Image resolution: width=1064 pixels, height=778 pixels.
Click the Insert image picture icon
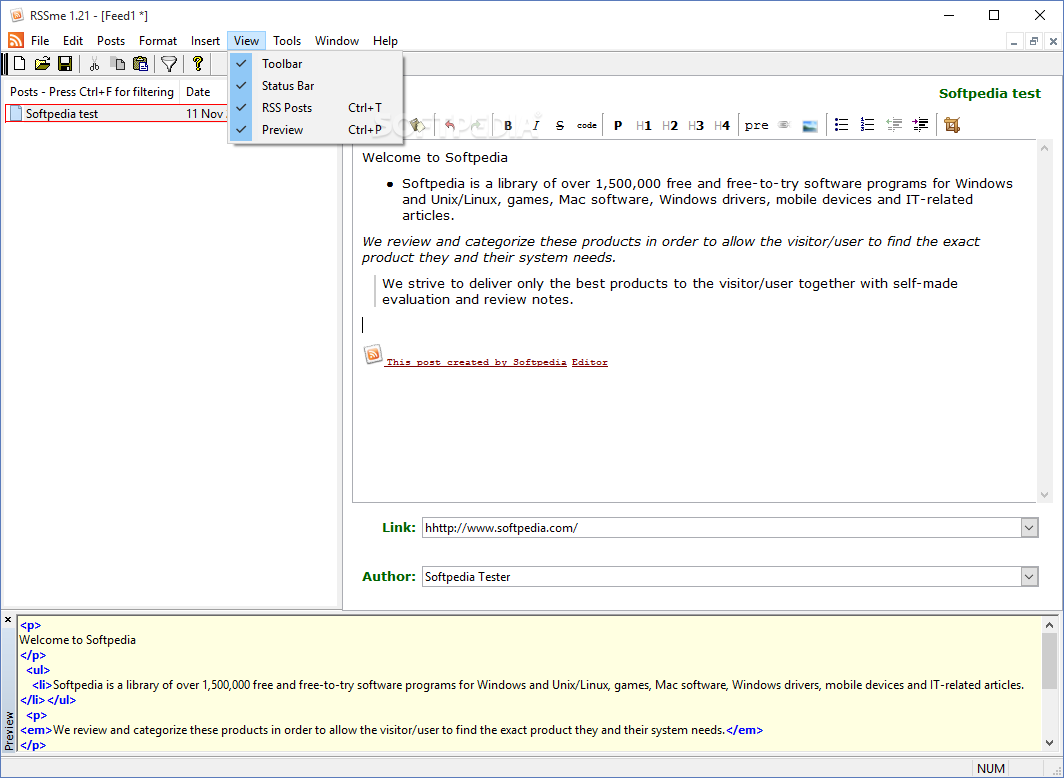tap(810, 125)
